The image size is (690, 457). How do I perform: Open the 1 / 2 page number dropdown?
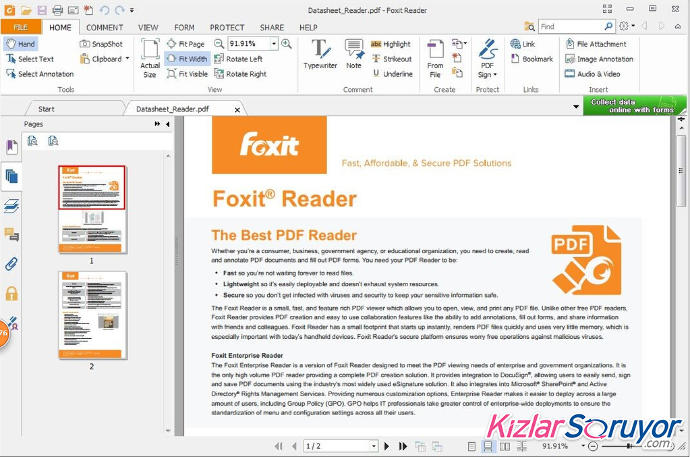click(374, 446)
